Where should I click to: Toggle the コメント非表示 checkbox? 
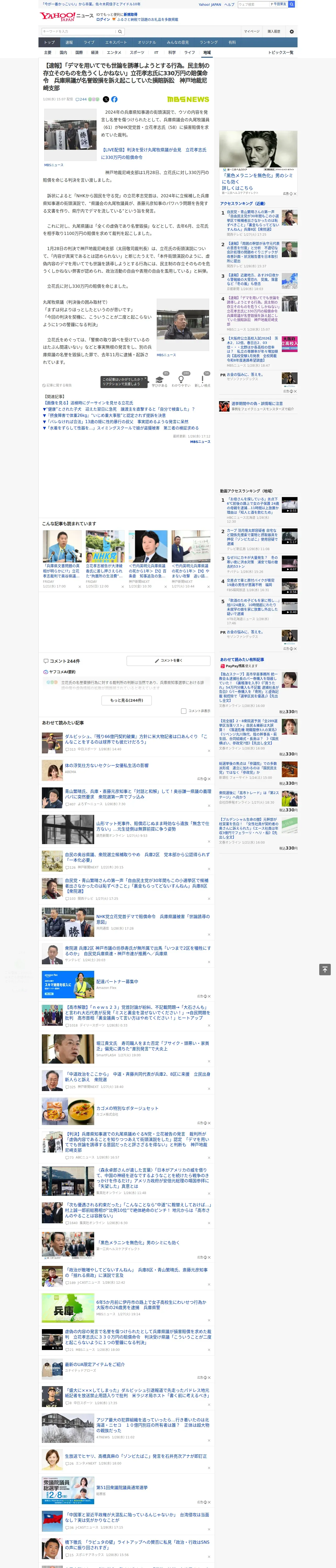pos(183,711)
